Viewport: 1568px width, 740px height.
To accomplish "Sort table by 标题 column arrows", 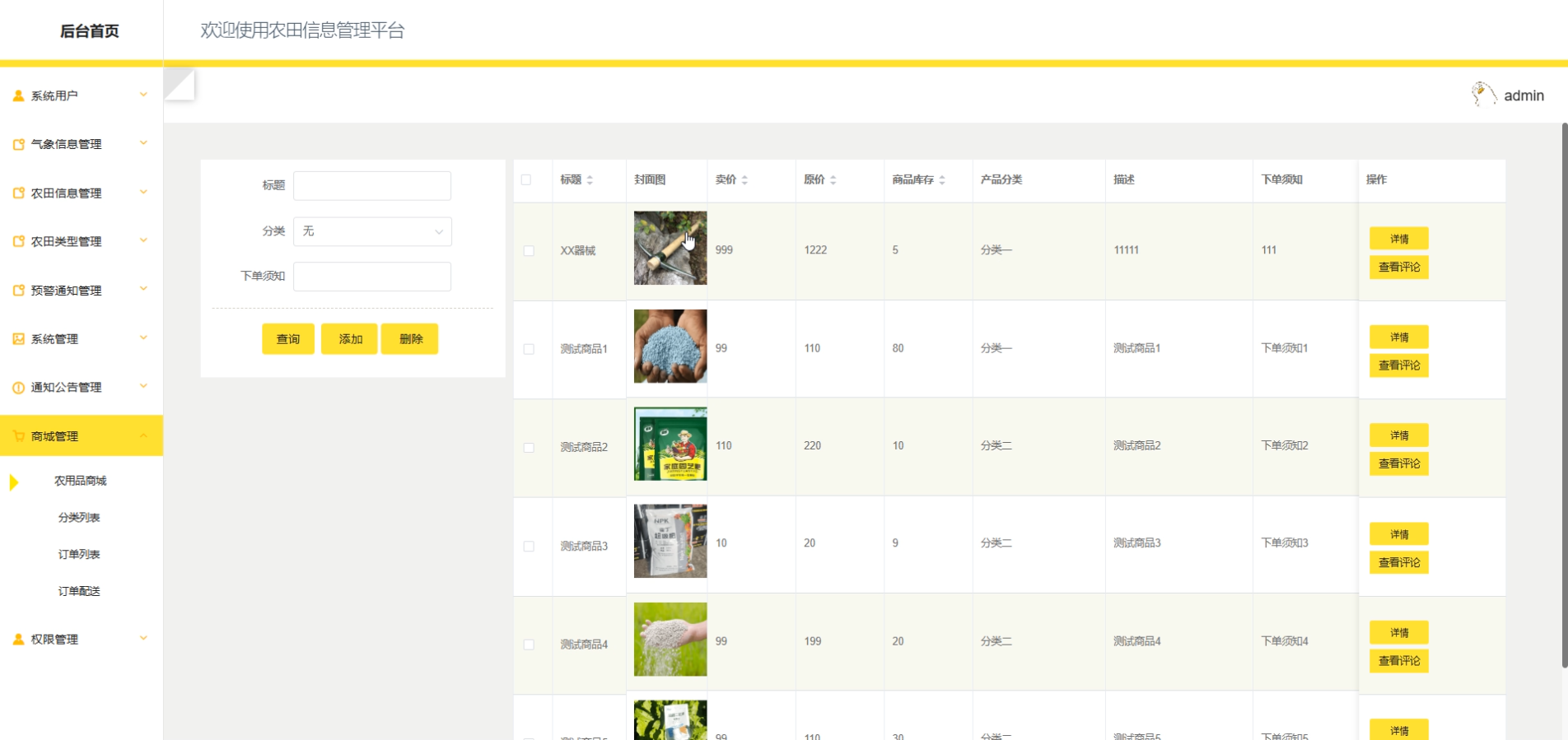I will click(x=590, y=179).
